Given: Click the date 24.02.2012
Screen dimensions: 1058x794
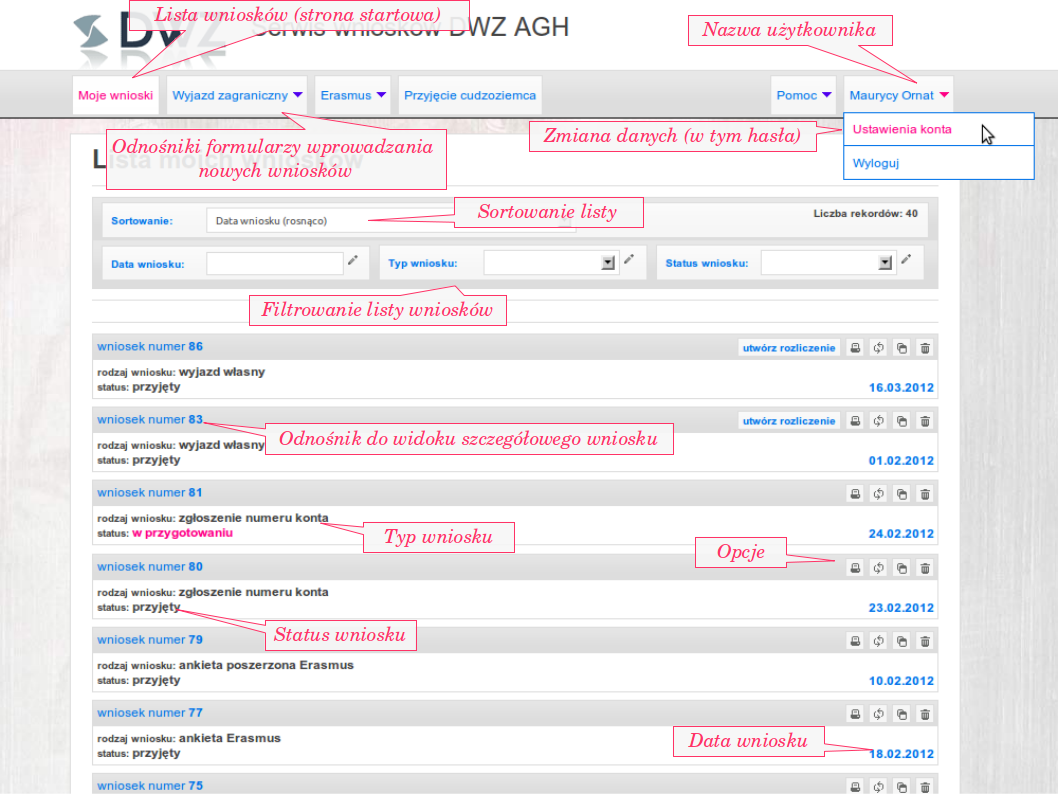Looking at the screenshot, I should click(901, 534).
